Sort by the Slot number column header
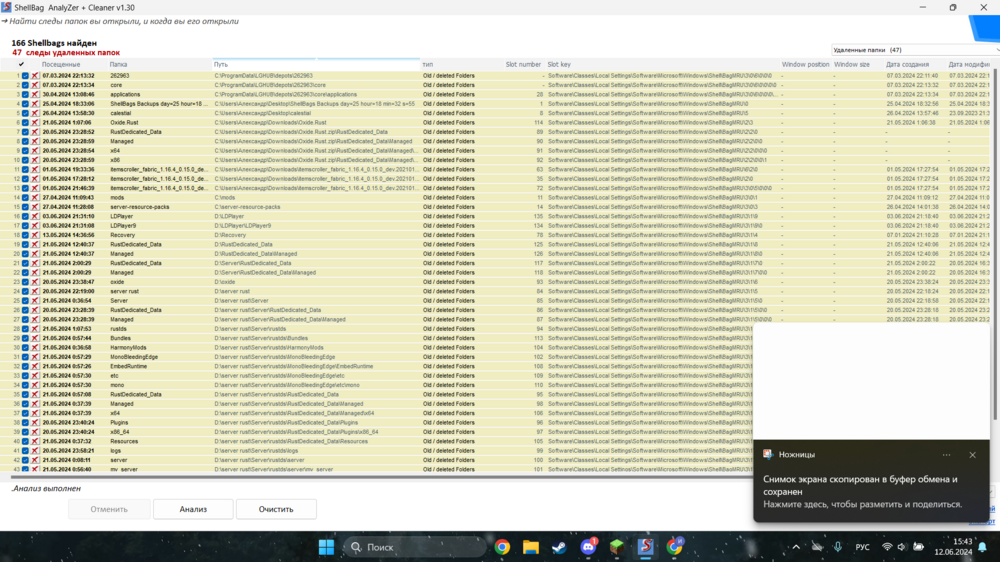 523,64
